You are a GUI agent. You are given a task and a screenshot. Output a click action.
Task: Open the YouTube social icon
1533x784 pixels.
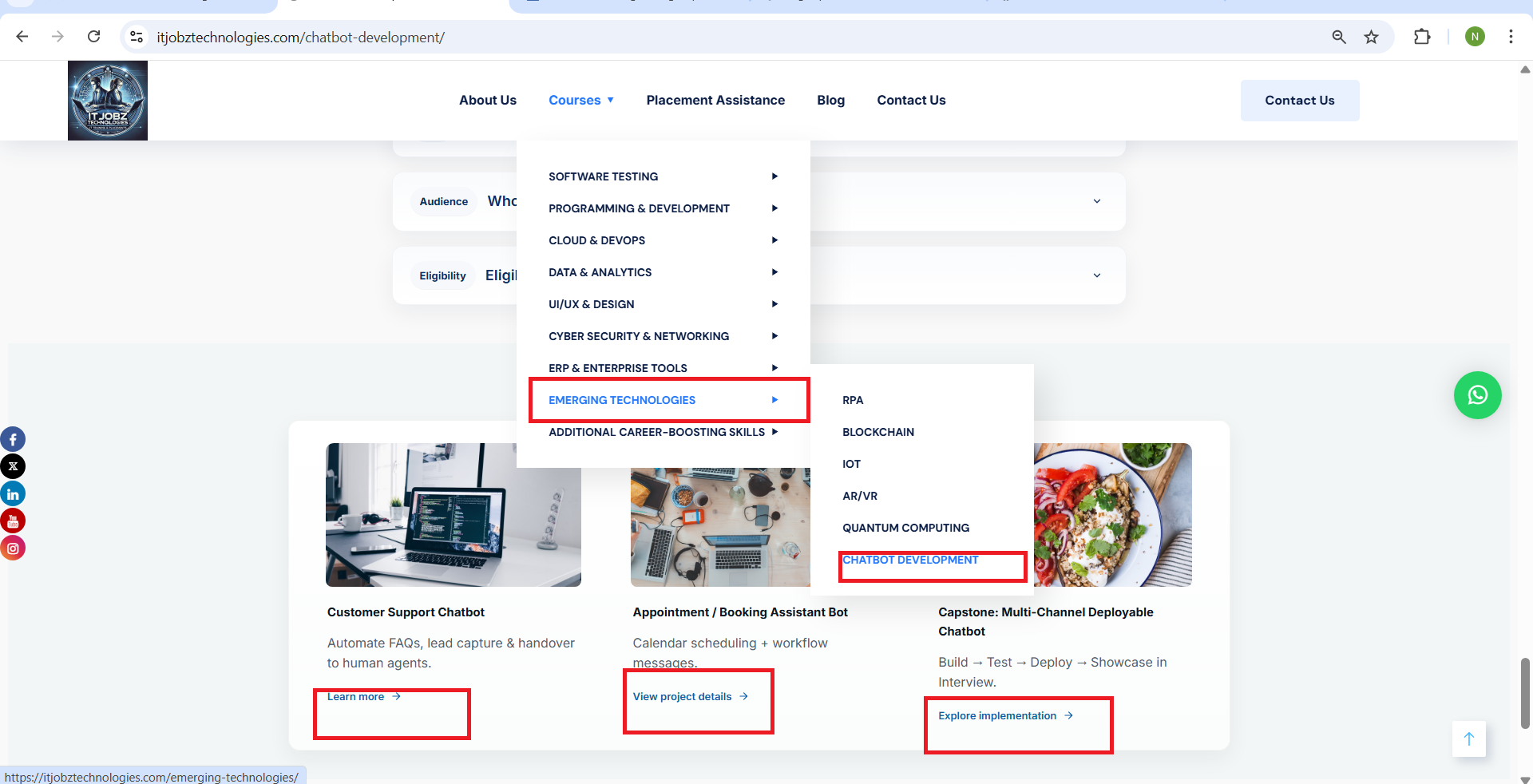click(13, 521)
